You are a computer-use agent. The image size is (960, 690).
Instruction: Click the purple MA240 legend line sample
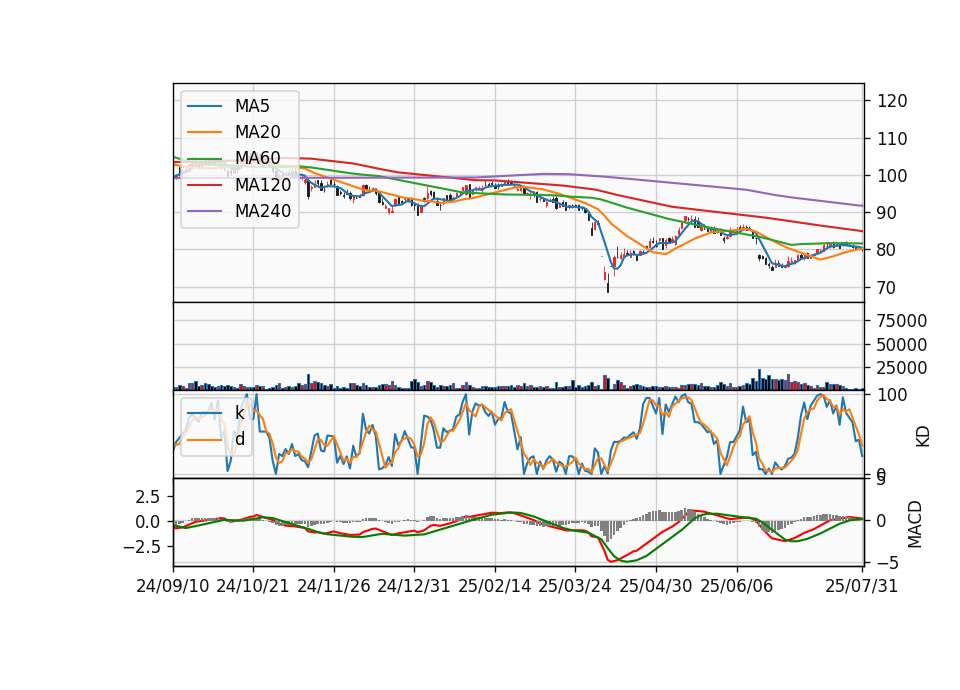click(205, 211)
